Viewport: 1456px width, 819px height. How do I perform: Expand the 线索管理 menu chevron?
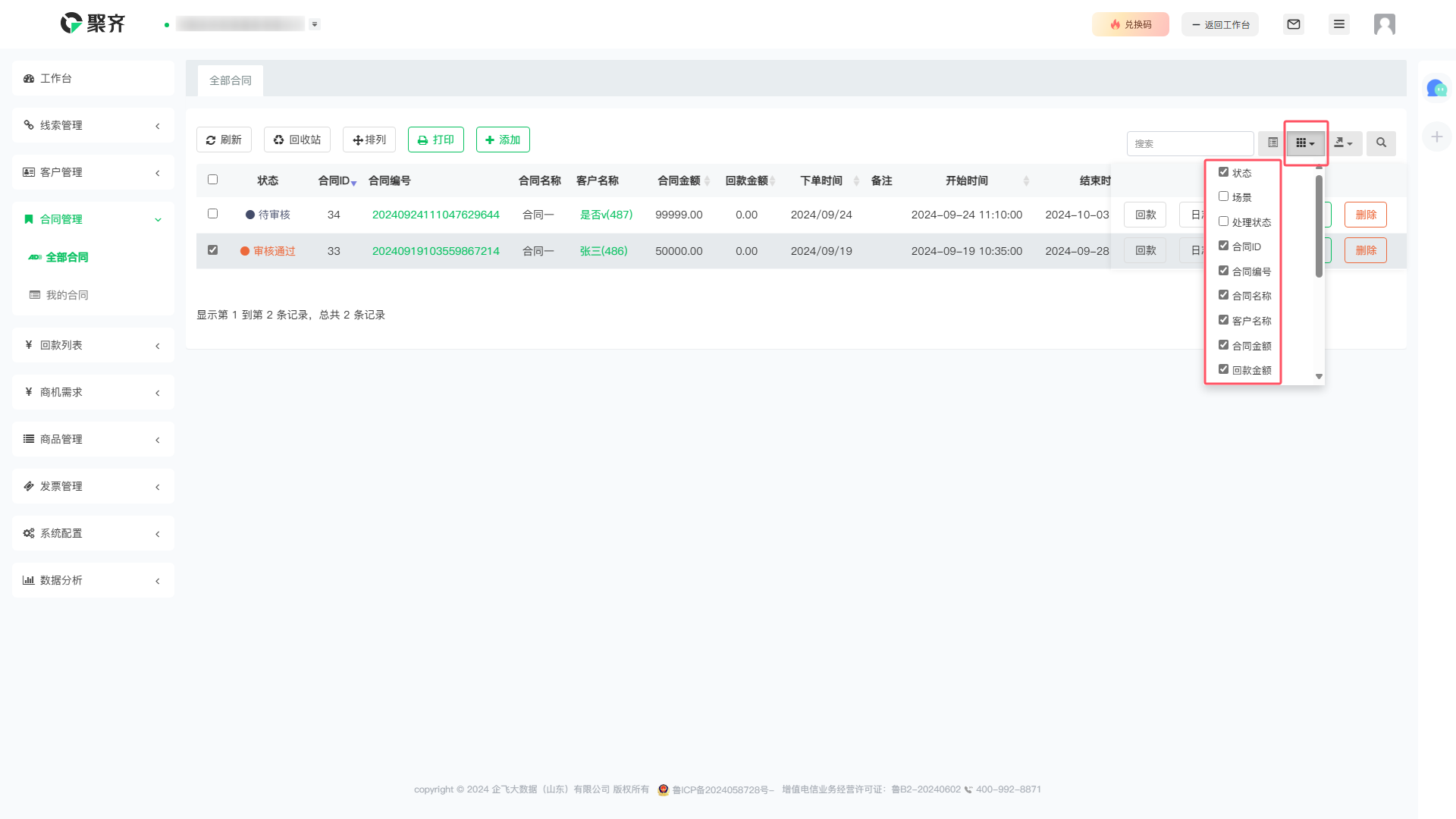coord(158,126)
